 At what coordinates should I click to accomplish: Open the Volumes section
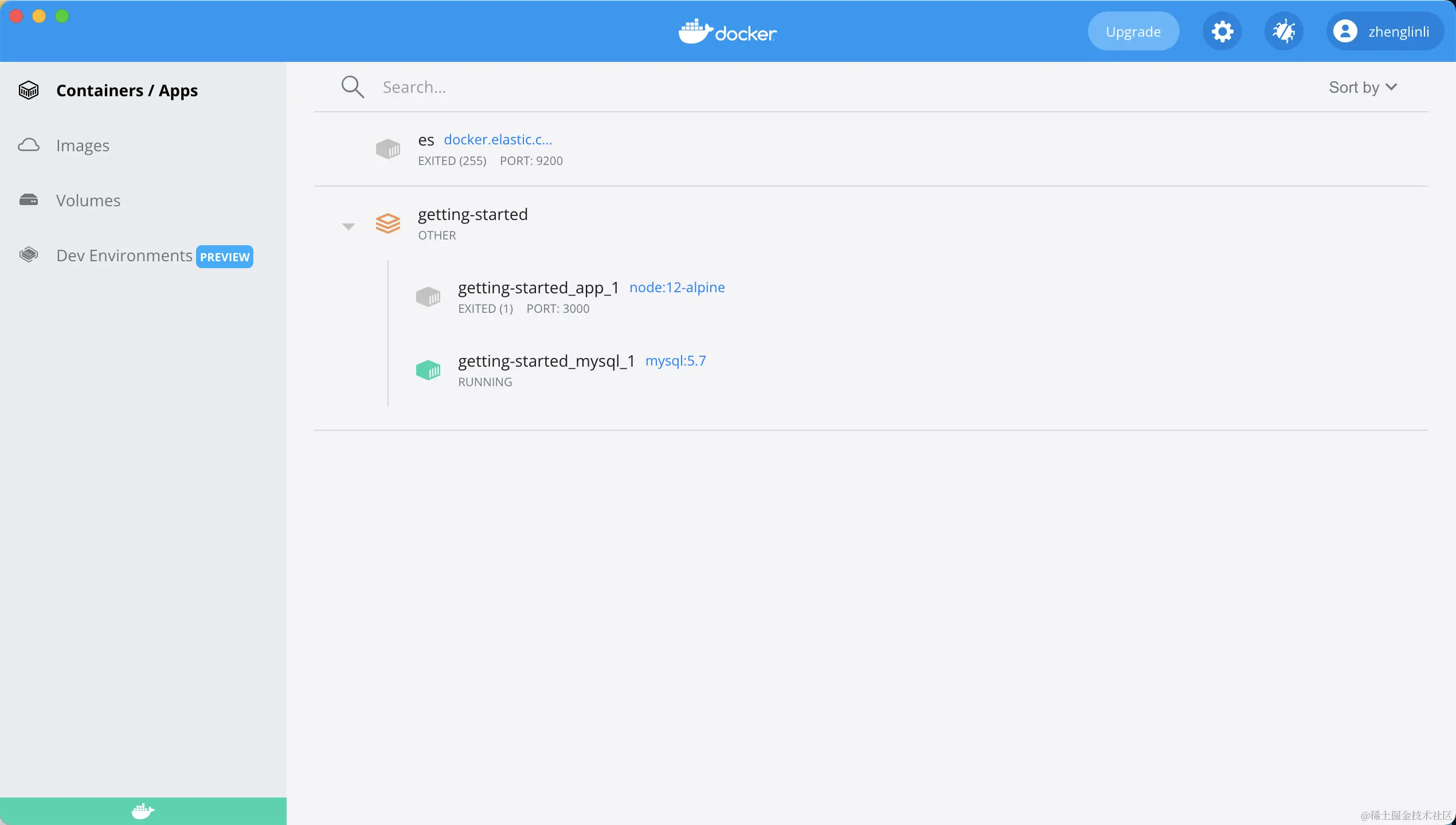click(88, 201)
